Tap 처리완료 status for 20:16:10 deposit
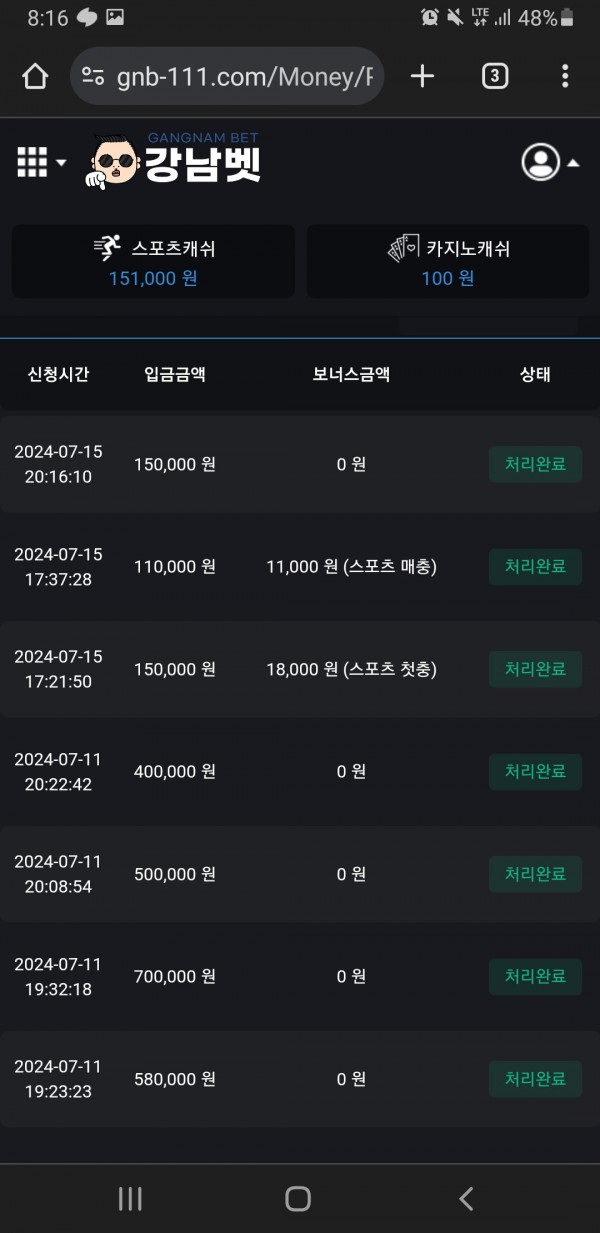The height and width of the screenshot is (1233, 600). [535, 464]
